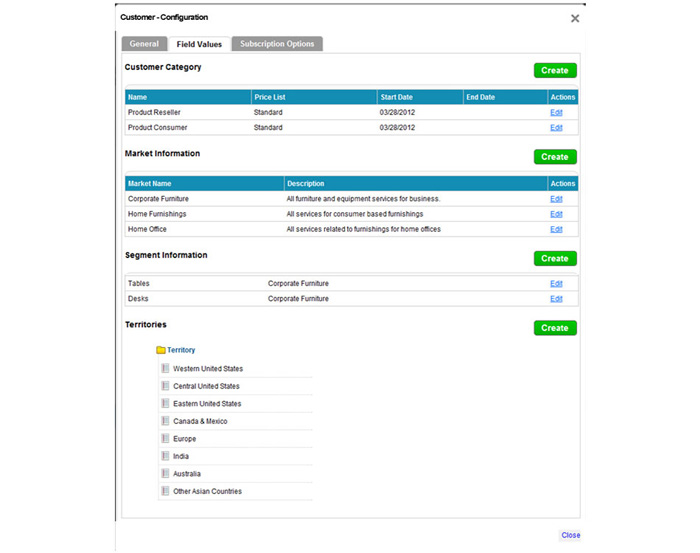Screen dimensions: 700x553
Task: Create a new Segment Information entry
Action: click(554, 258)
